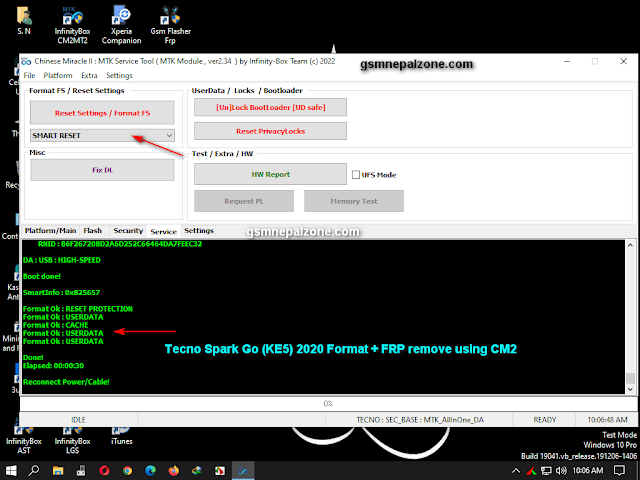
Task: Click 'Elapsed: 00:00:30' log line
Action: tap(53, 366)
